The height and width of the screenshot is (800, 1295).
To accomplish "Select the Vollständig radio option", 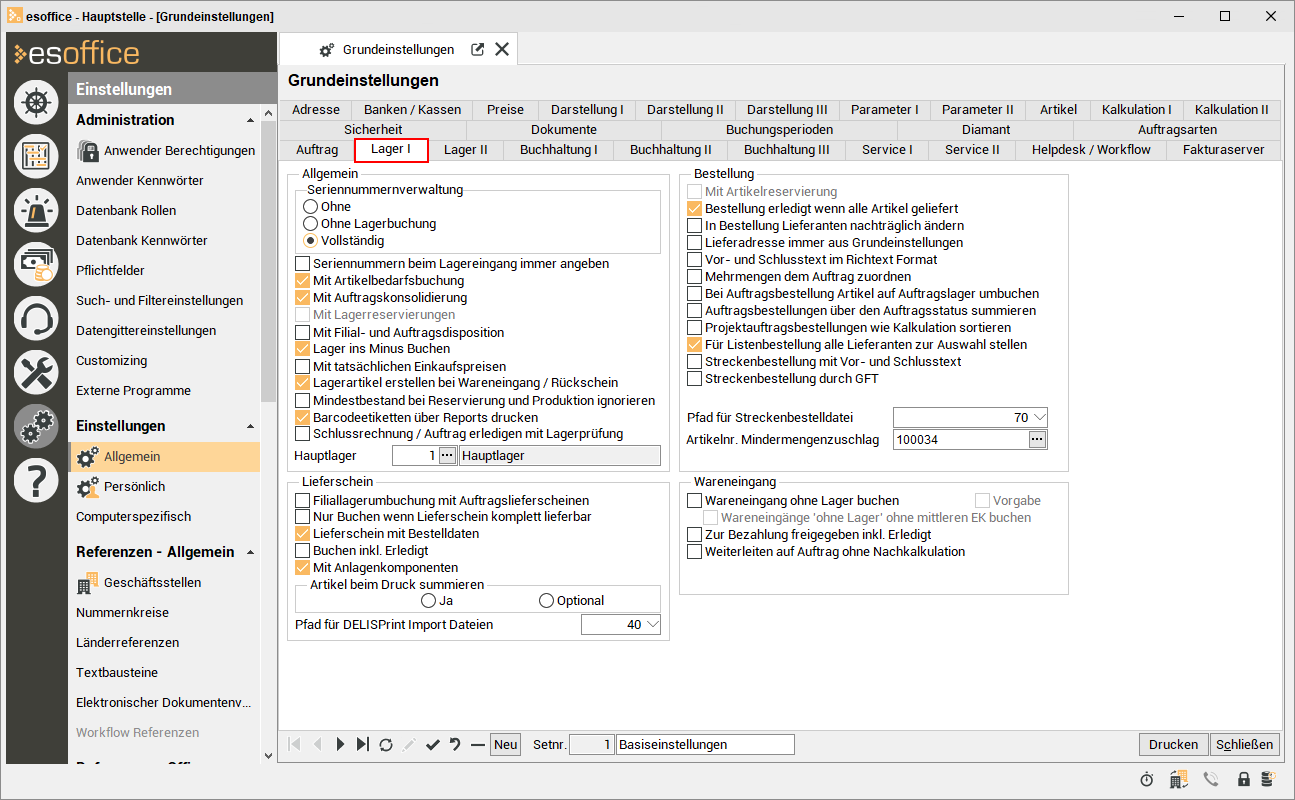I will (344, 241).
